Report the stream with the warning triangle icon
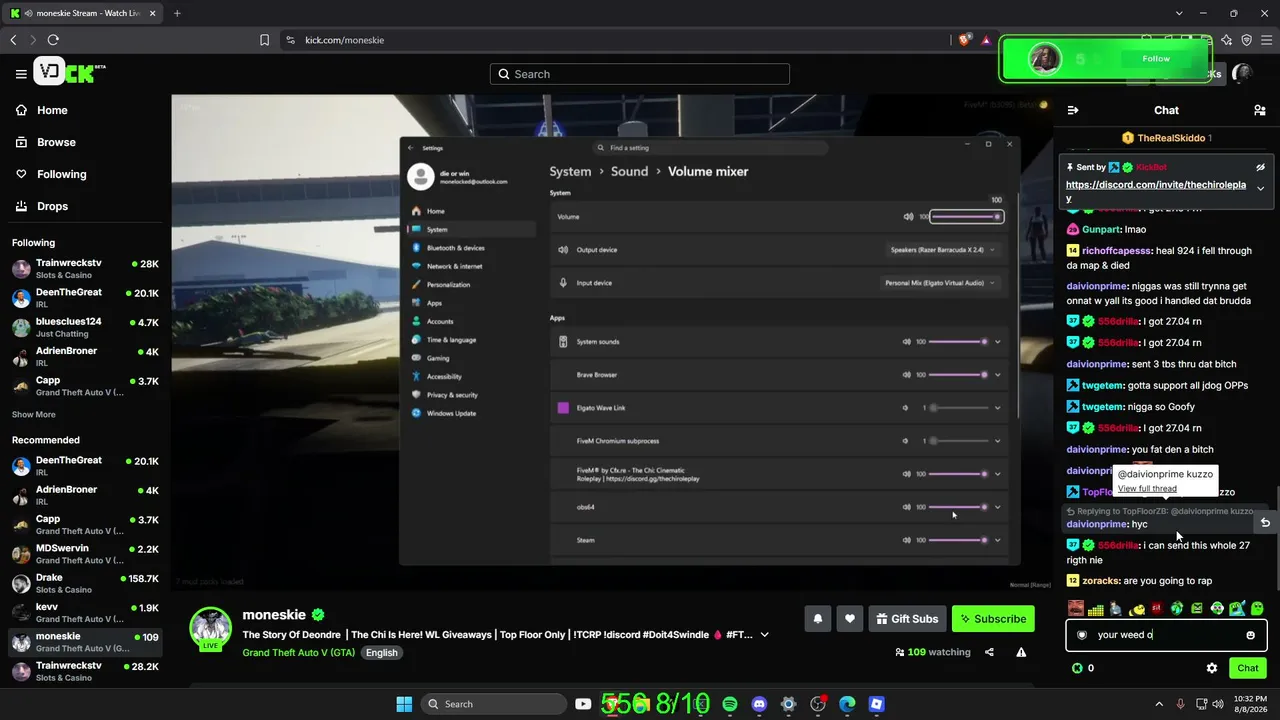The height and width of the screenshot is (720, 1280). 1021,652
